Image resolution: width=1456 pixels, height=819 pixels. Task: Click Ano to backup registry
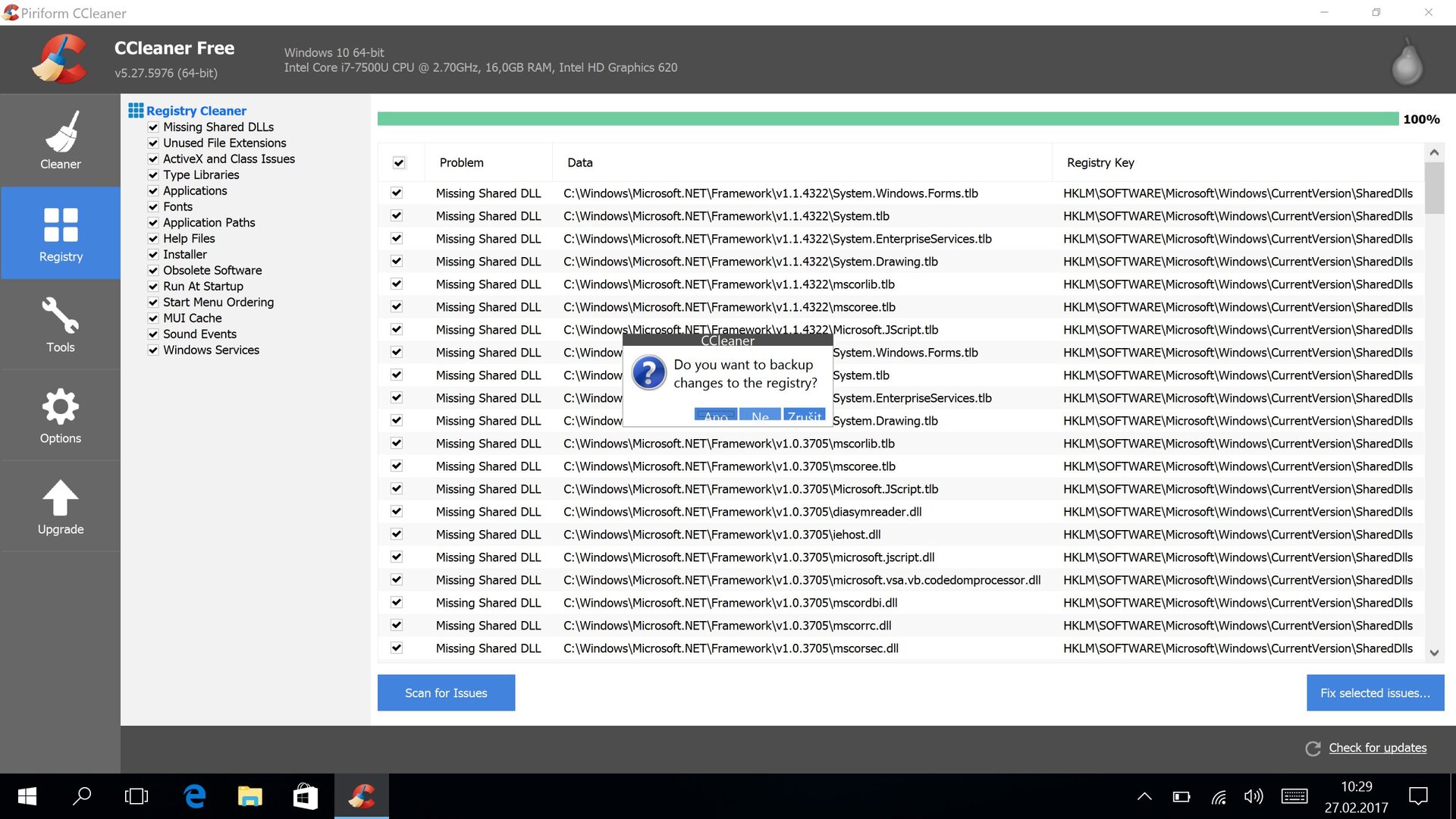coord(715,416)
